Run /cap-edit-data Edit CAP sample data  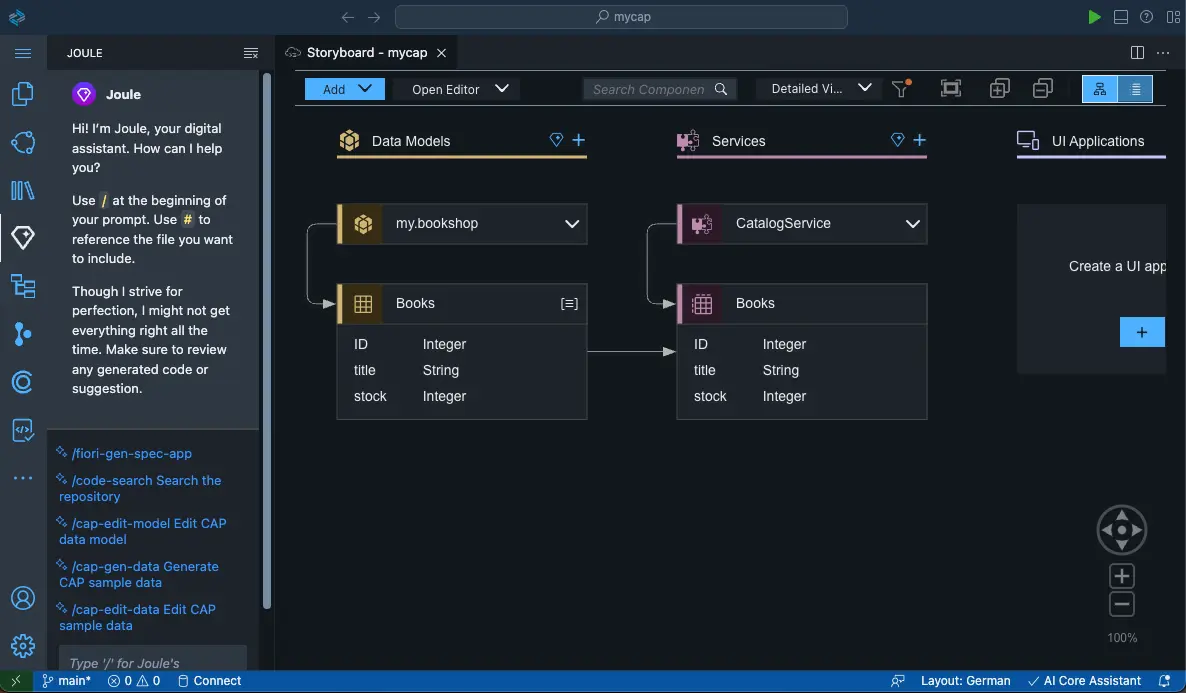click(137, 617)
